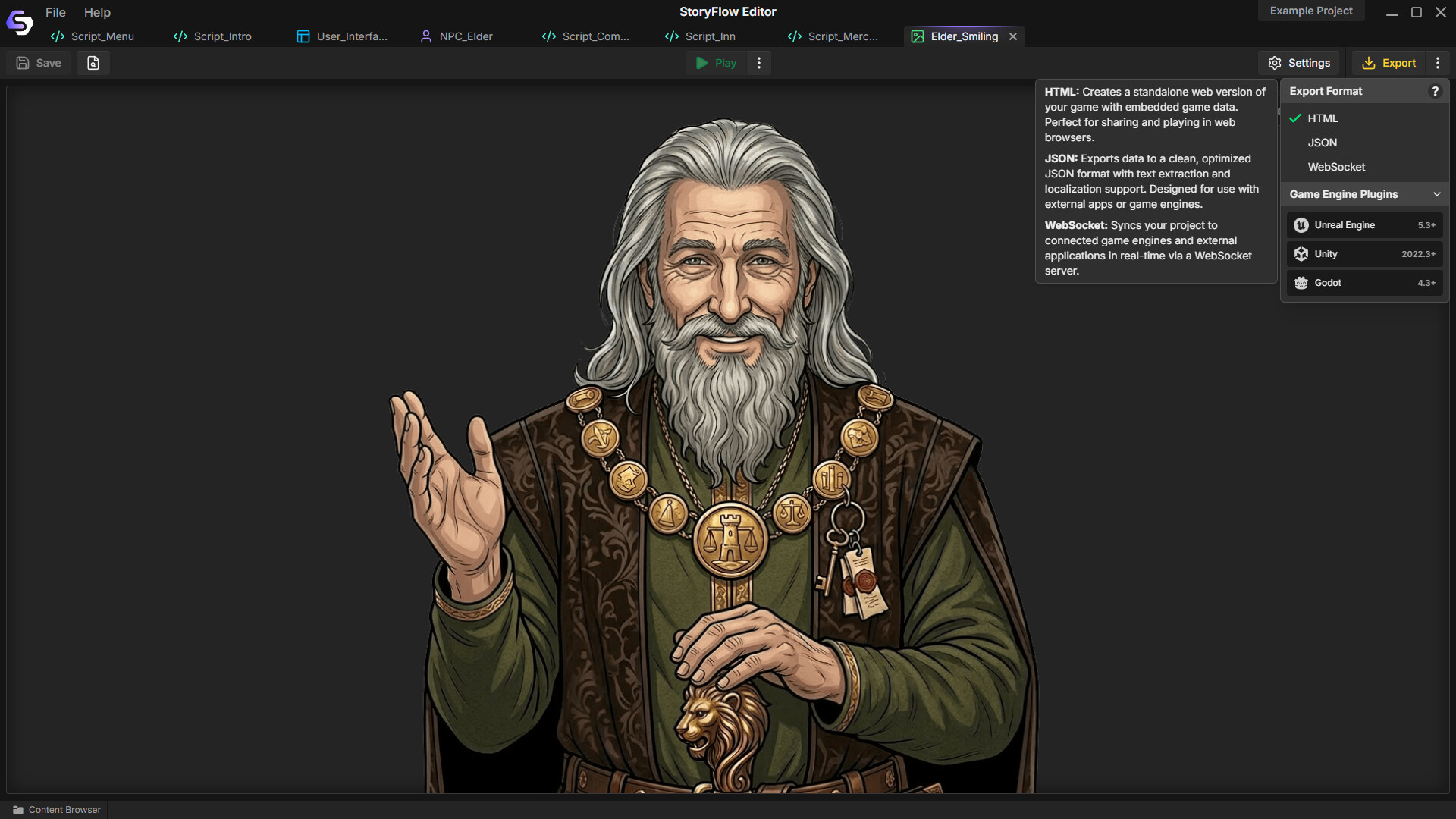The image size is (1456, 819).
Task: Open the File menu
Action: coord(55,12)
